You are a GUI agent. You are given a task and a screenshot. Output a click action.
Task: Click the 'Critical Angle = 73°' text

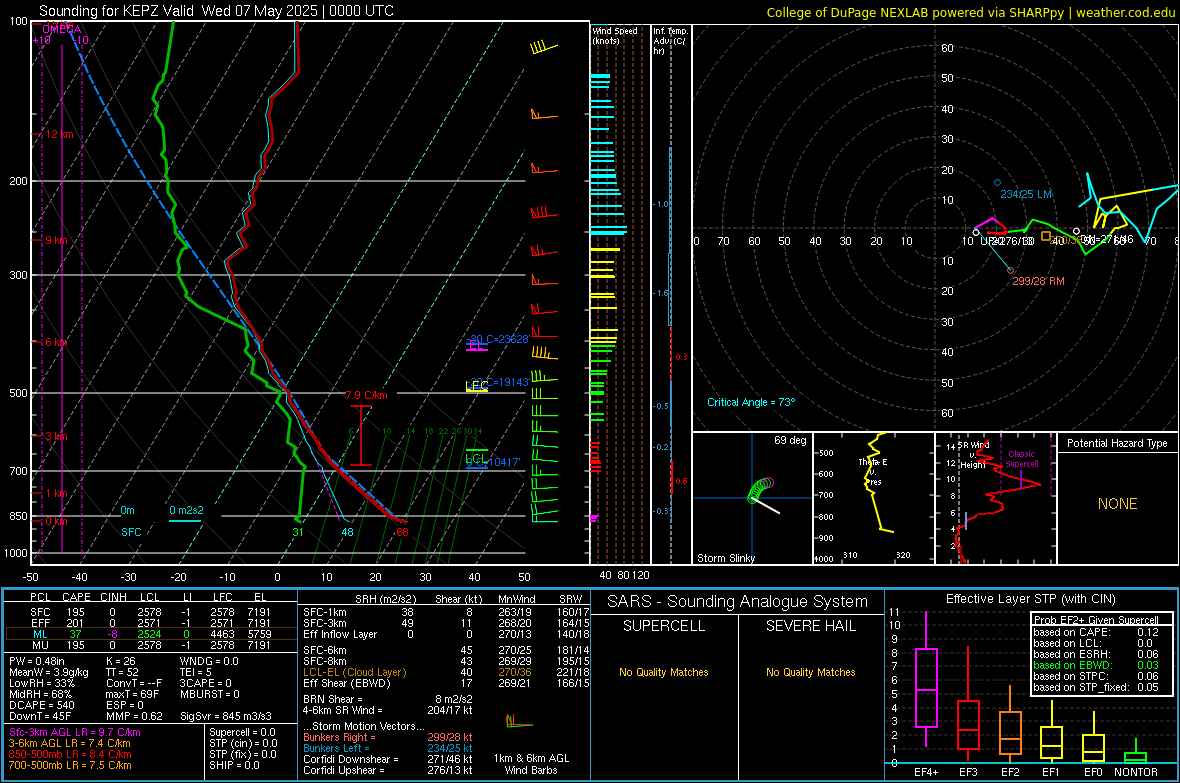click(751, 403)
